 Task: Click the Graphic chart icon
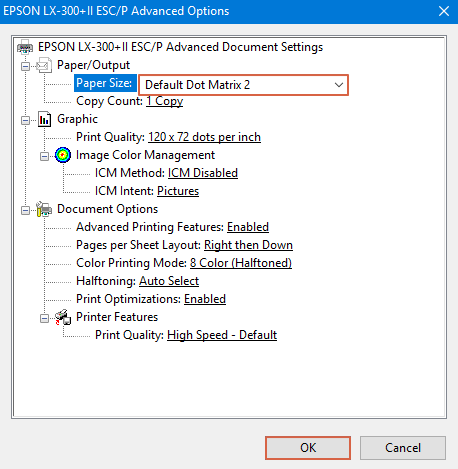pos(44,119)
